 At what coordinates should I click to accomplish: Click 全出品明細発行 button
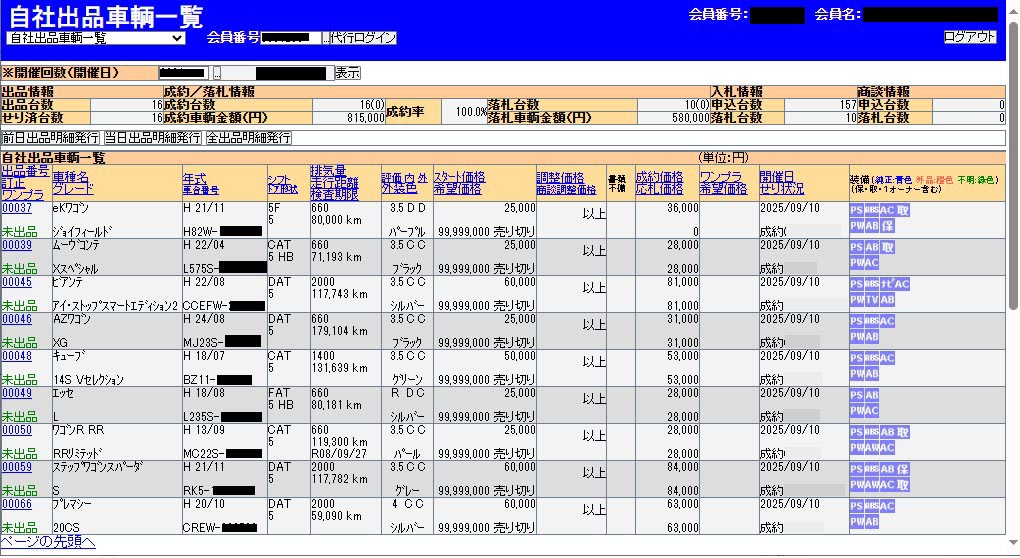click(248, 138)
